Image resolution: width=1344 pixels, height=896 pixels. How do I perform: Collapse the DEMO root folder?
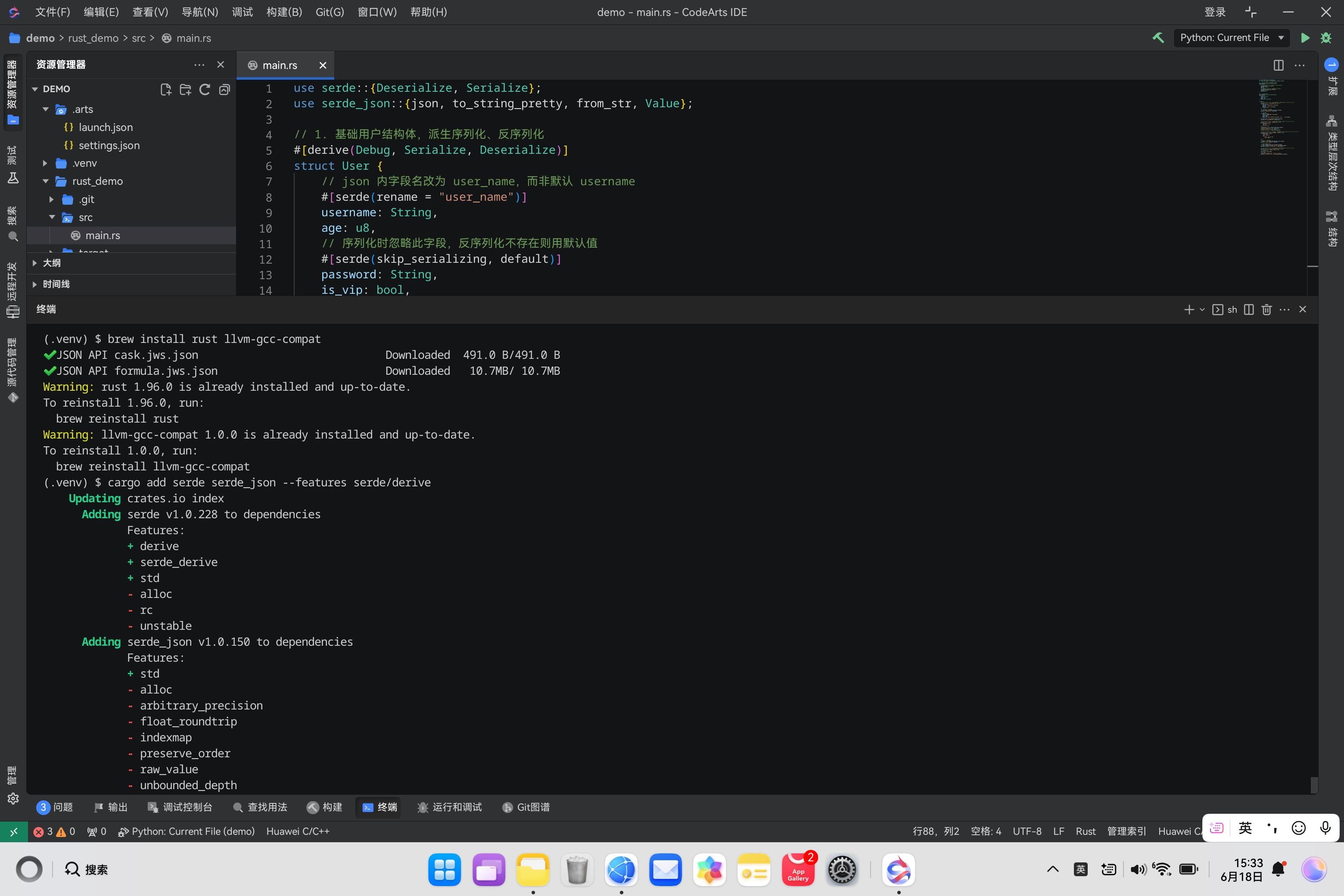pyautogui.click(x=35, y=89)
